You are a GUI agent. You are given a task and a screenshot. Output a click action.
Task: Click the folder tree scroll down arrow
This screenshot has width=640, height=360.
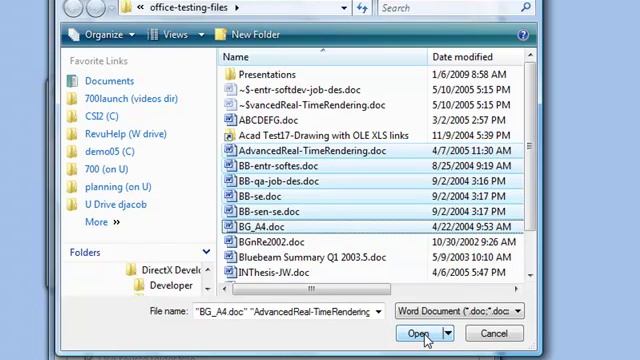[208, 289]
